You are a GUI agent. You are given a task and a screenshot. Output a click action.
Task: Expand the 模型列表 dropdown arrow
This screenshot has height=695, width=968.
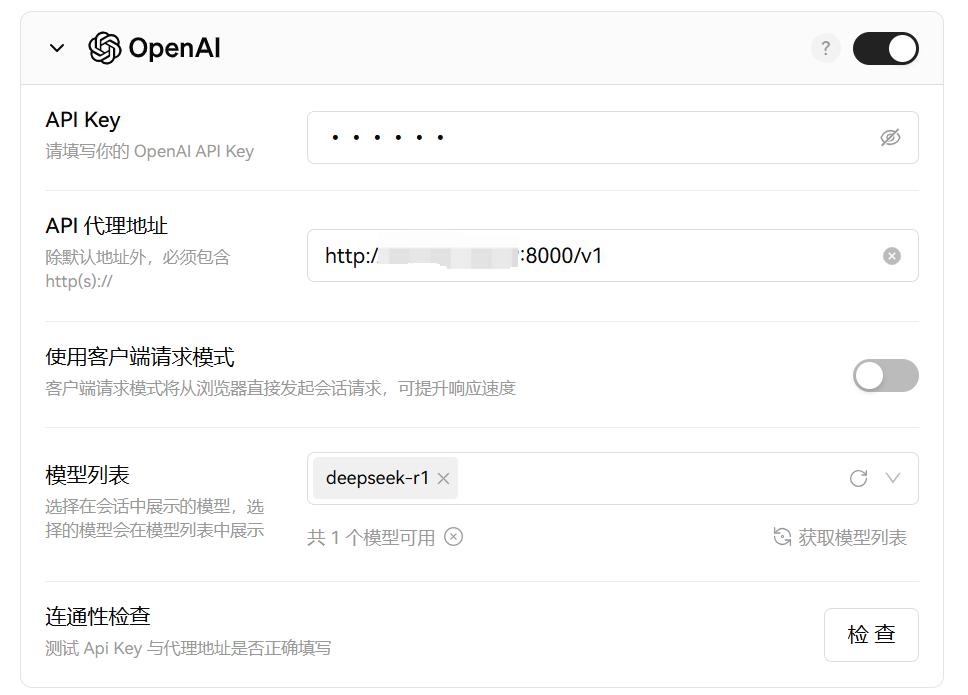[893, 479]
